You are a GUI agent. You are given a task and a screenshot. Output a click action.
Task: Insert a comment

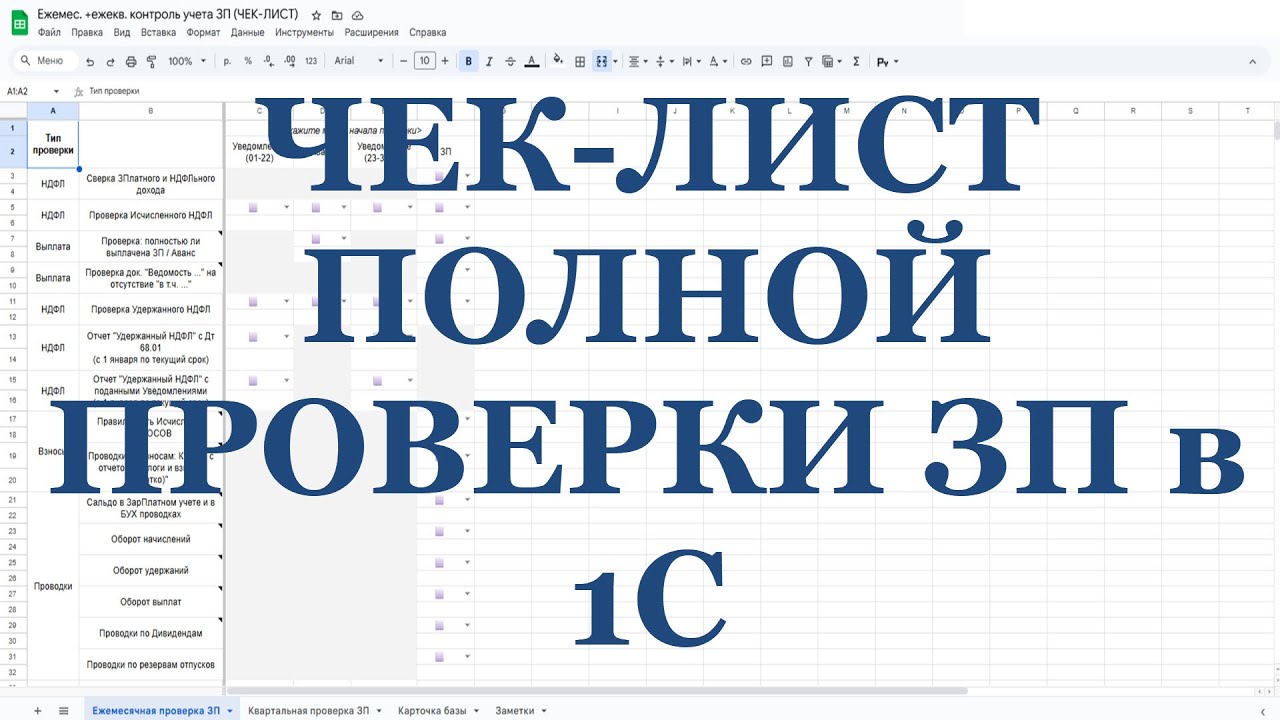[767, 61]
